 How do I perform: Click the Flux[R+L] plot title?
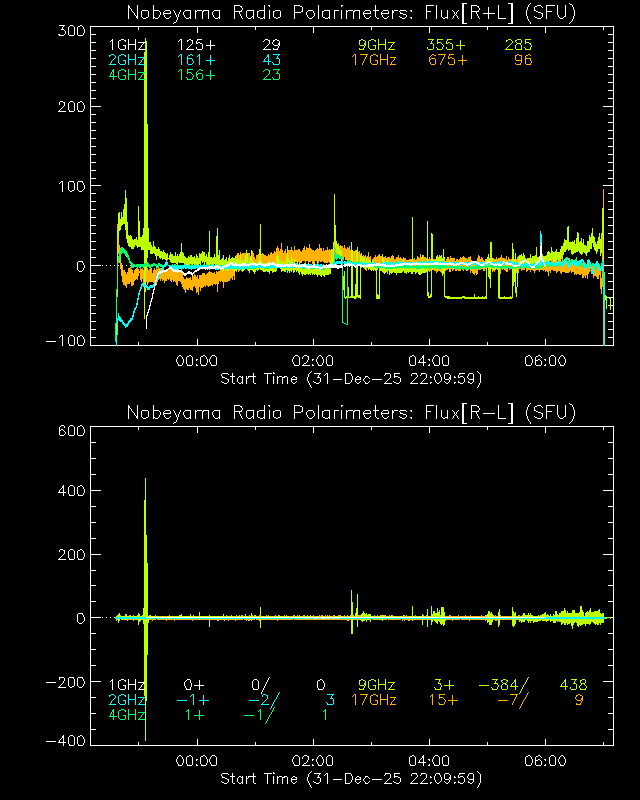pos(351,13)
